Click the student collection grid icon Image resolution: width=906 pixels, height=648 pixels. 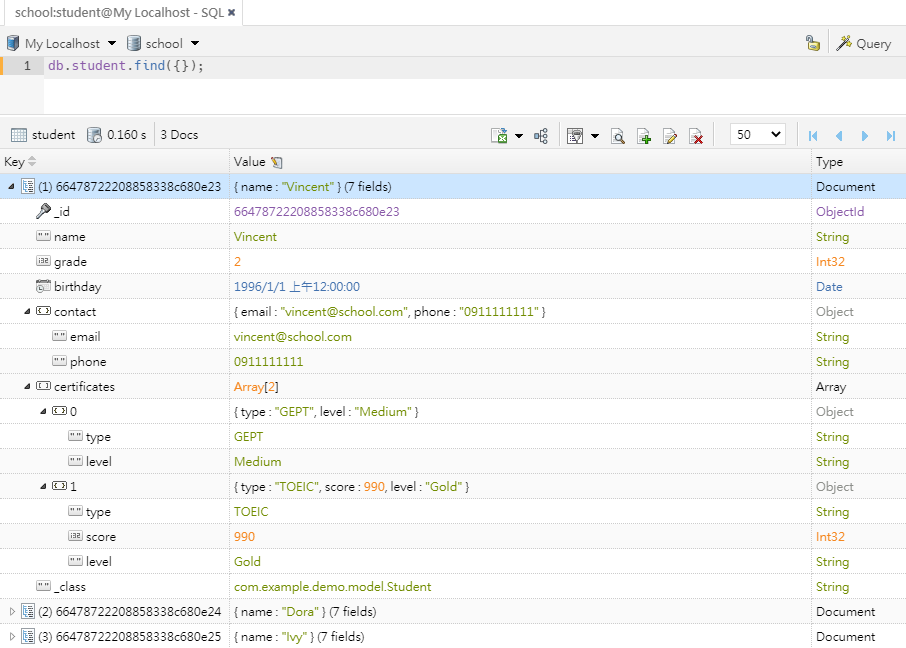[x=18, y=135]
